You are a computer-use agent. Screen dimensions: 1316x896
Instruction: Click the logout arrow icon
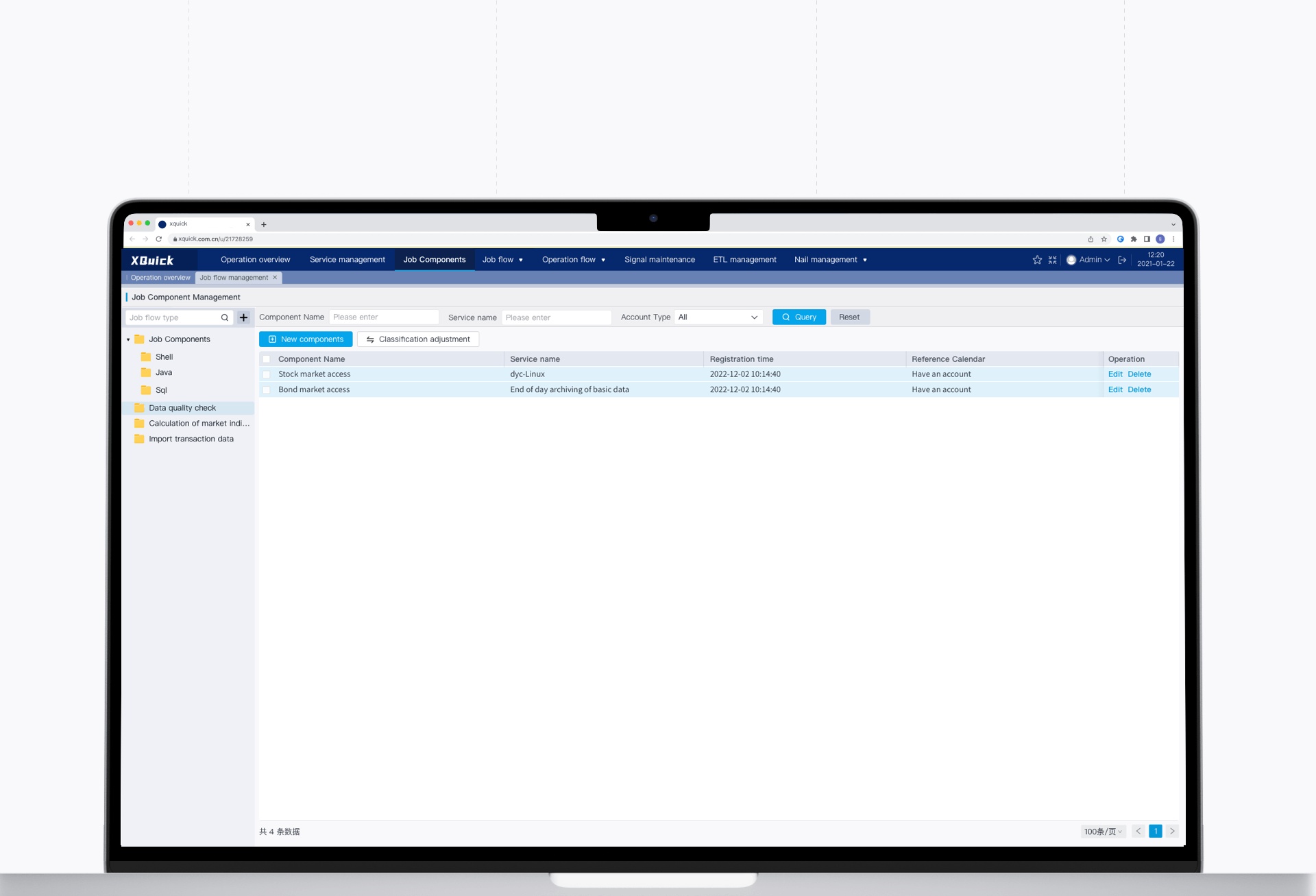coord(1122,260)
